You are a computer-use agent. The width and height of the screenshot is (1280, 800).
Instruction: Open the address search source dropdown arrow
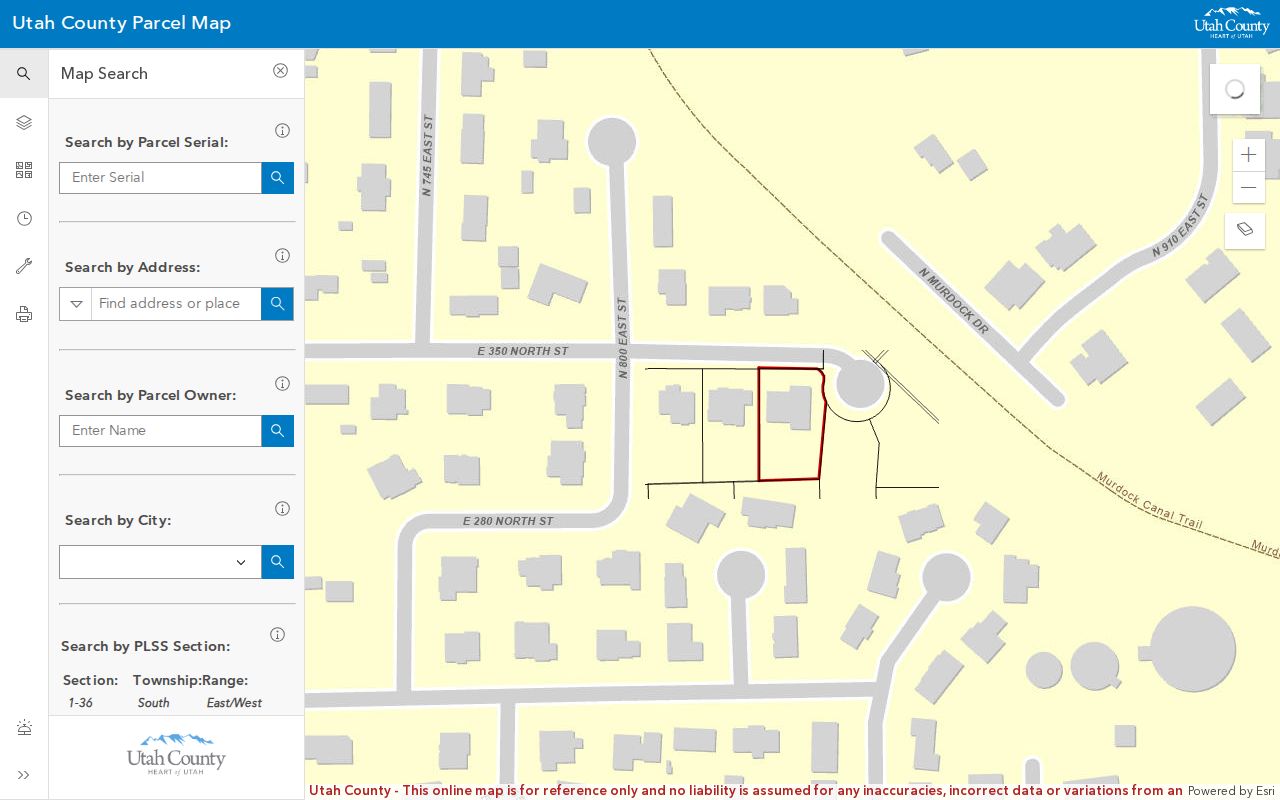pos(76,304)
